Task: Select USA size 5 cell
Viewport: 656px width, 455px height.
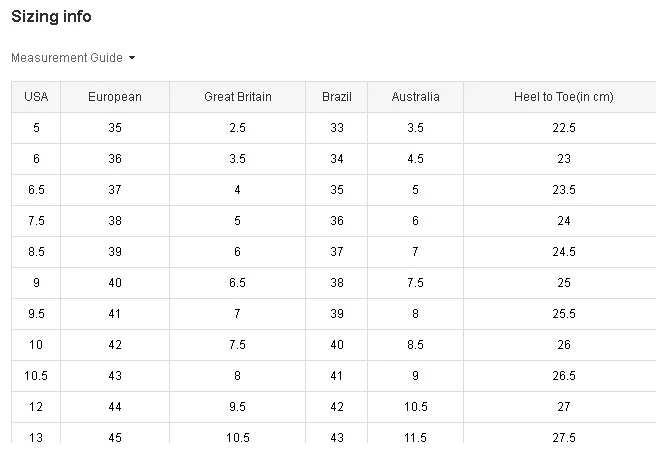Action: tap(36, 128)
